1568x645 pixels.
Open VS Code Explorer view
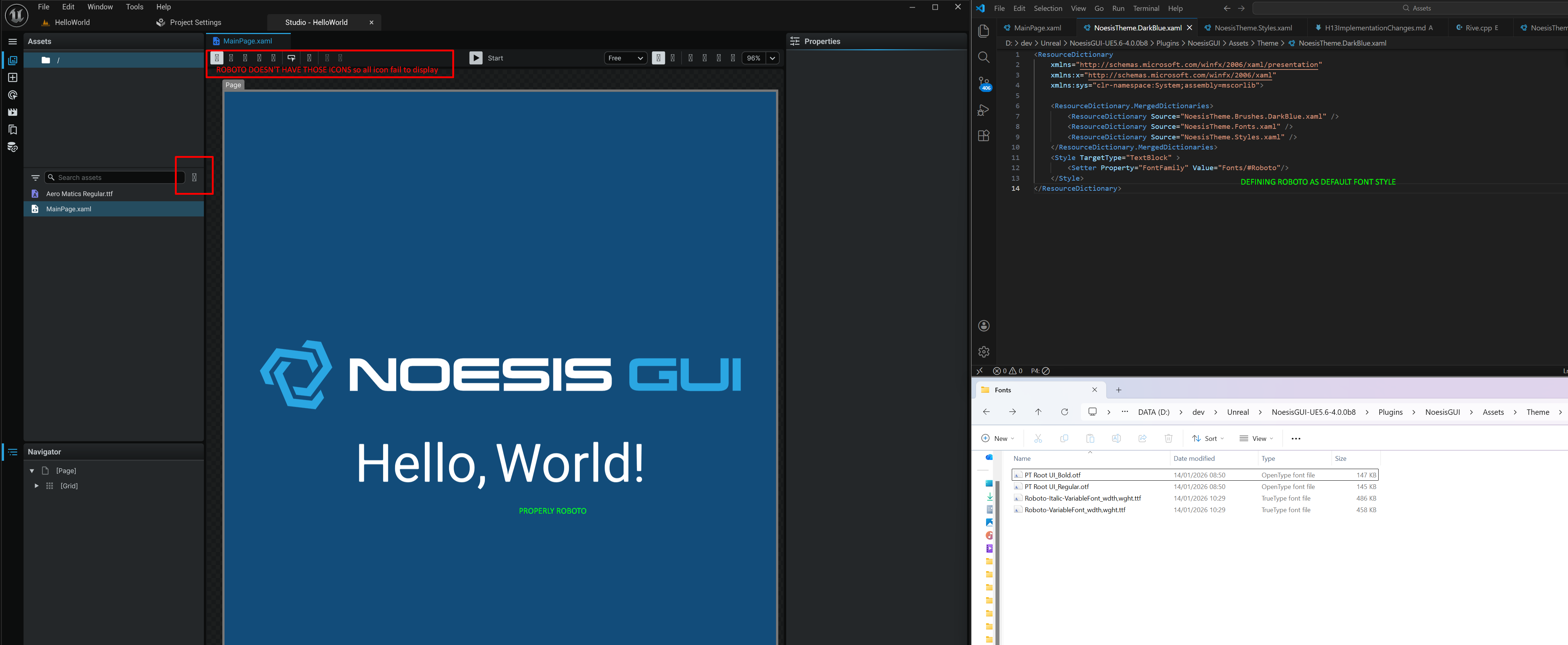pyautogui.click(x=984, y=31)
